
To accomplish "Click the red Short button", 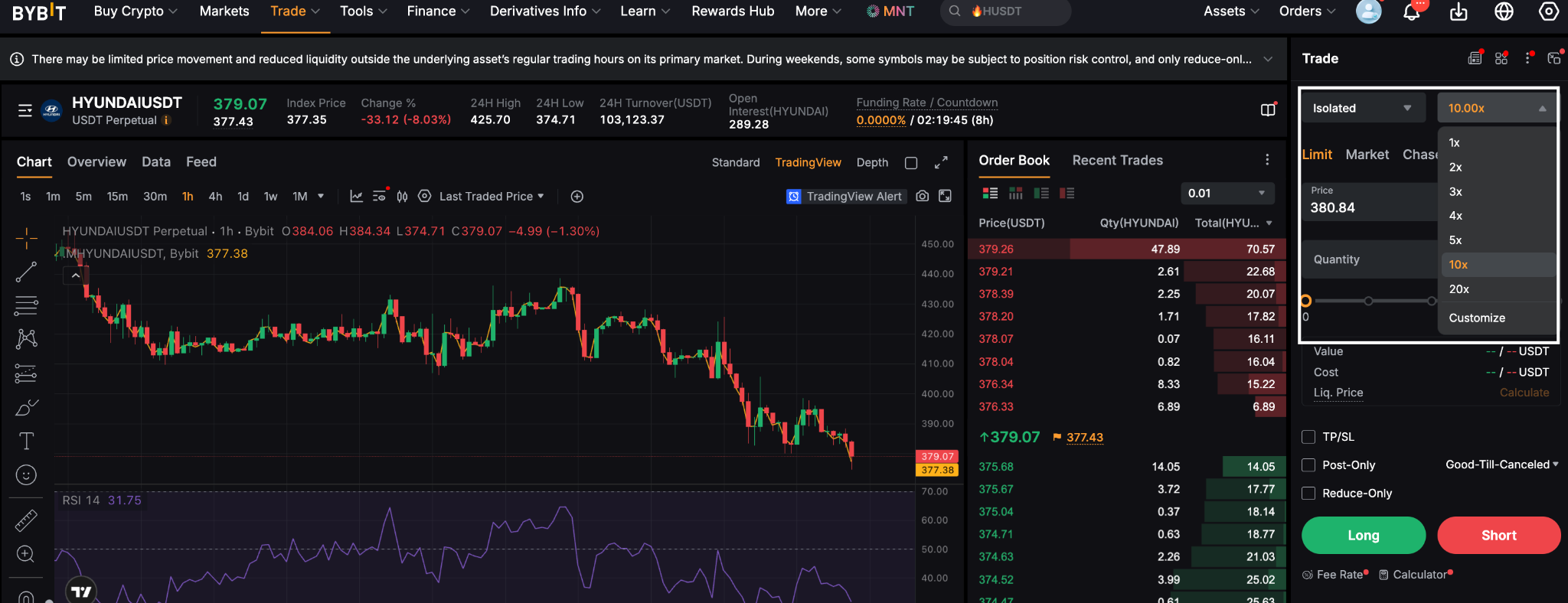I will (1498, 536).
